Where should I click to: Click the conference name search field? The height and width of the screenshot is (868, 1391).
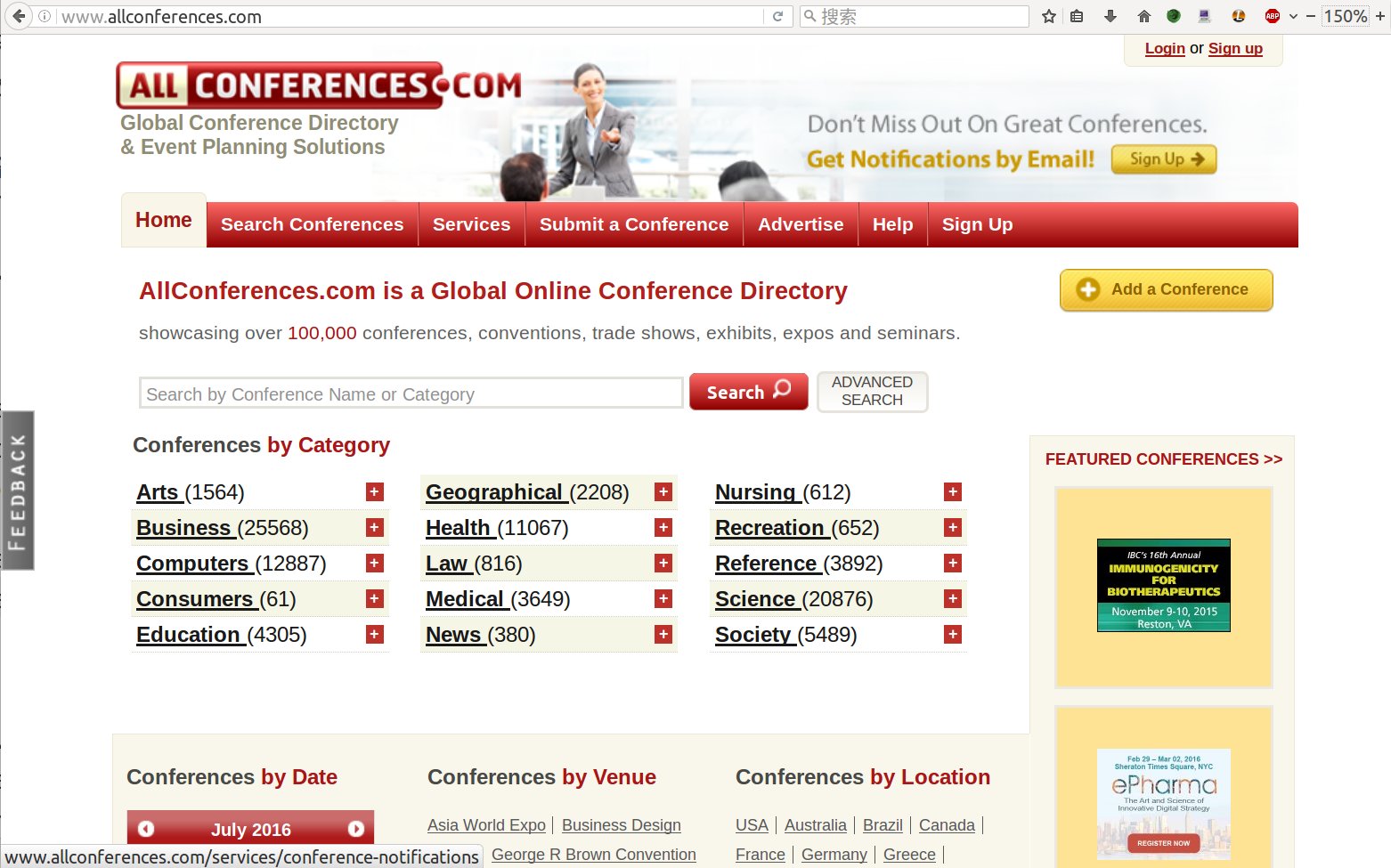(411, 393)
